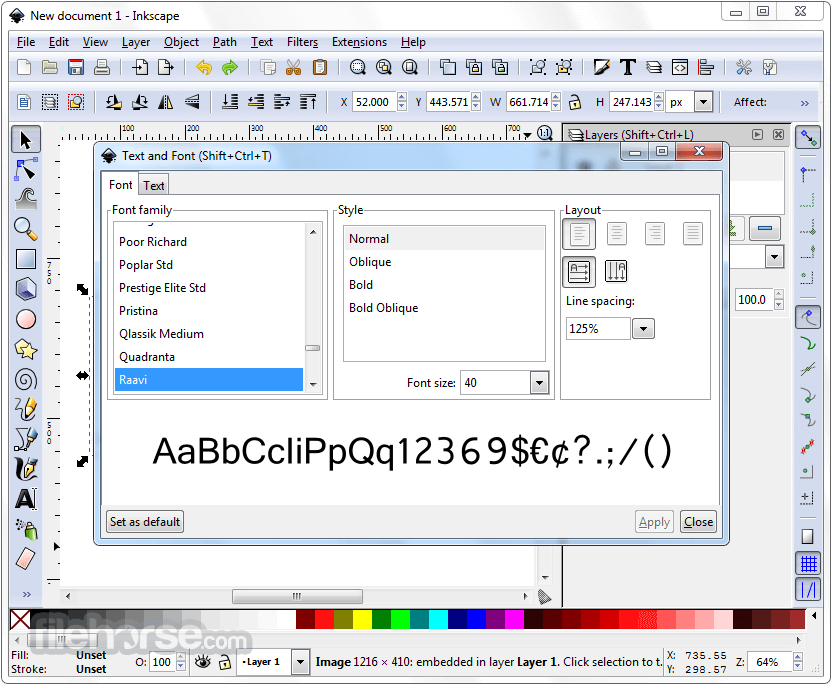Screen dimensions: 832x685
Task: Select the Tweak tool
Action: 25,200
